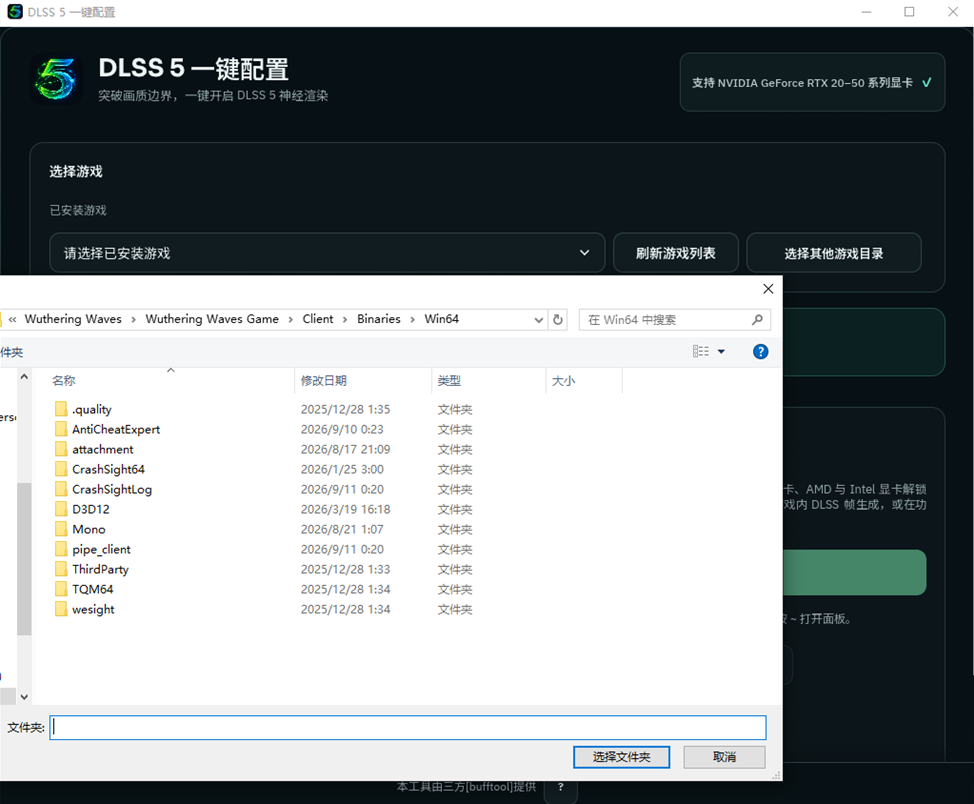Select the 2026/1/25 3:00 date cell
Screen dimensions: 974x804
tap(342, 469)
